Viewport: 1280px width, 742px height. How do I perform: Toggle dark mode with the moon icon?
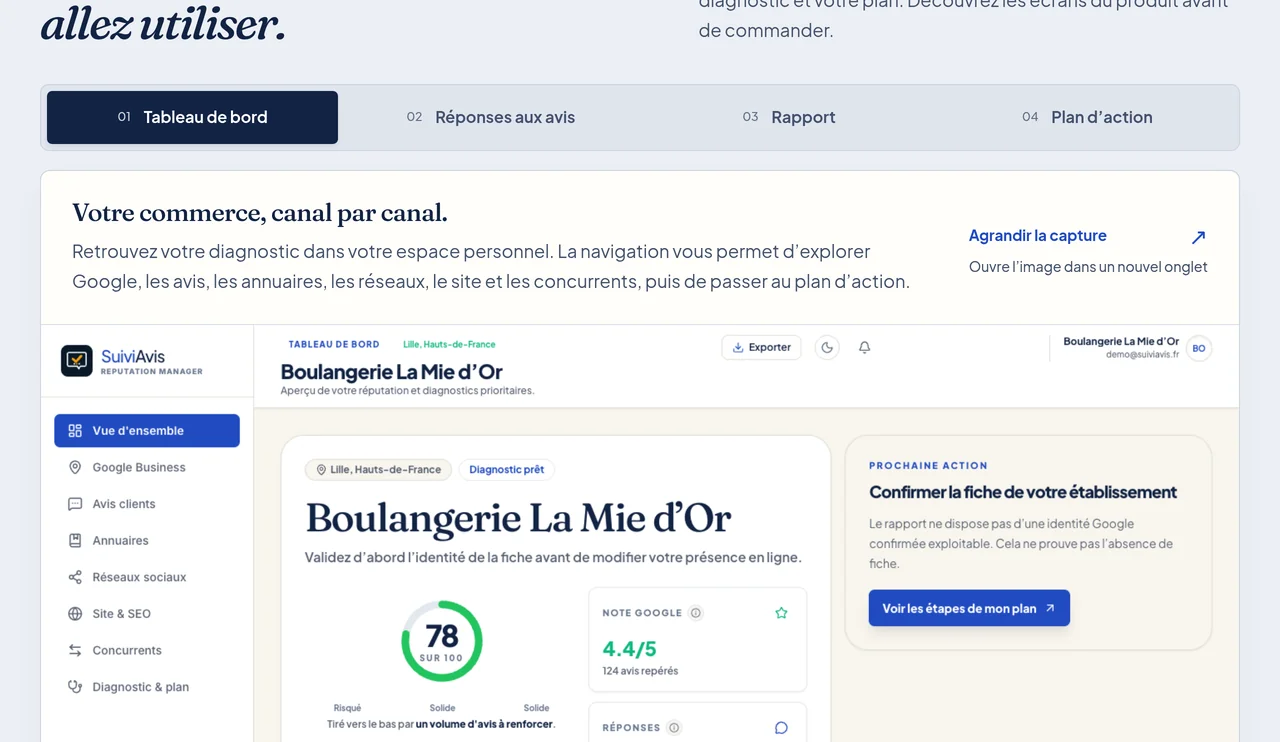827,347
